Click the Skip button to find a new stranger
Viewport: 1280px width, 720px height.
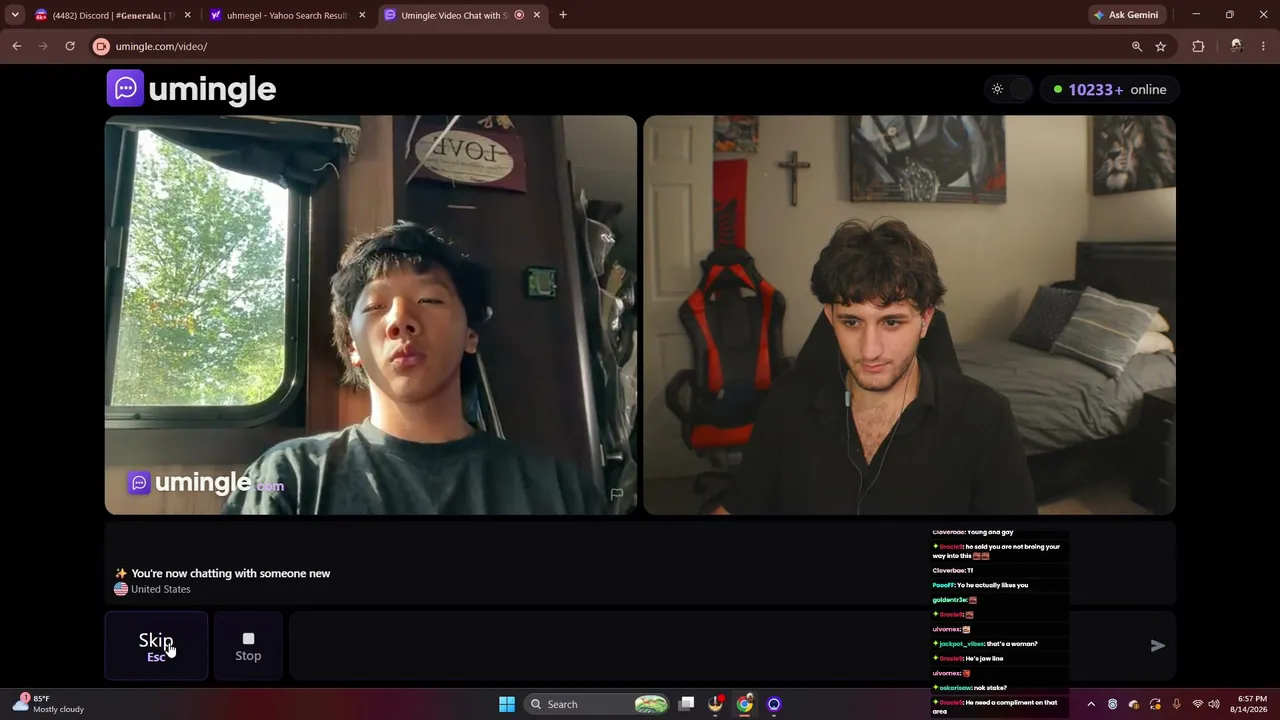click(x=156, y=646)
